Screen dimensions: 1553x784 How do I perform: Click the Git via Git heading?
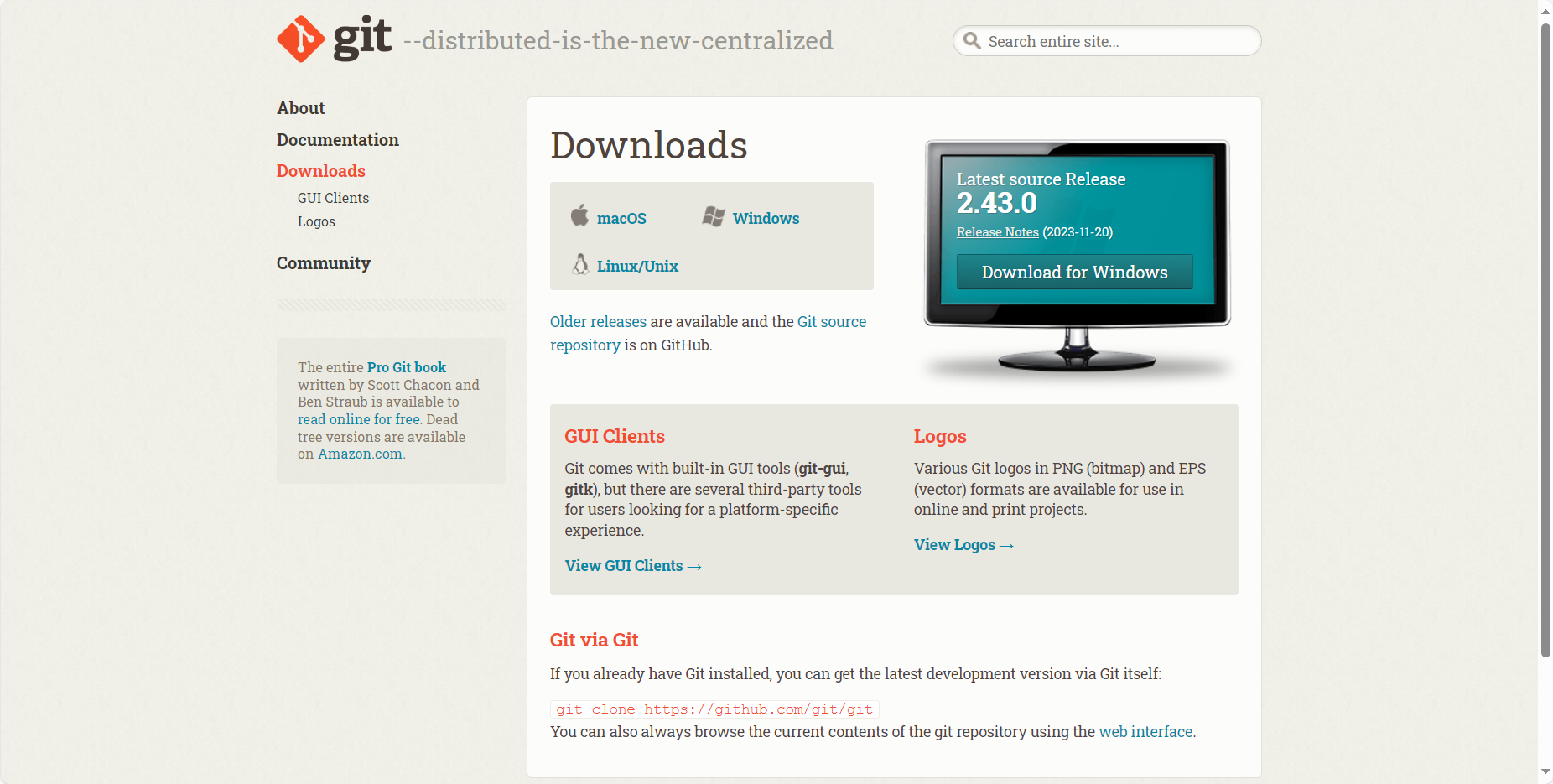(x=594, y=641)
